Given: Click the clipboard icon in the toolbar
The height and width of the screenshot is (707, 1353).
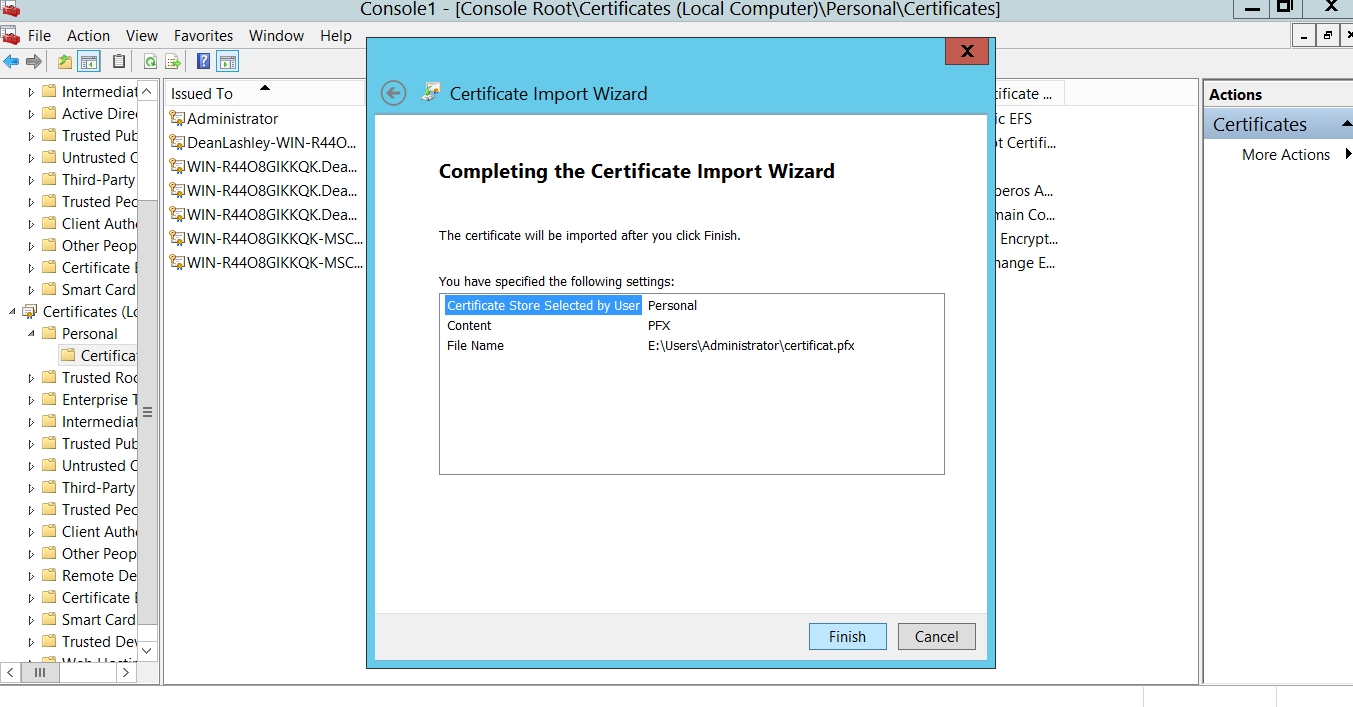Looking at the screenshot, I should [x=119, y=62].
